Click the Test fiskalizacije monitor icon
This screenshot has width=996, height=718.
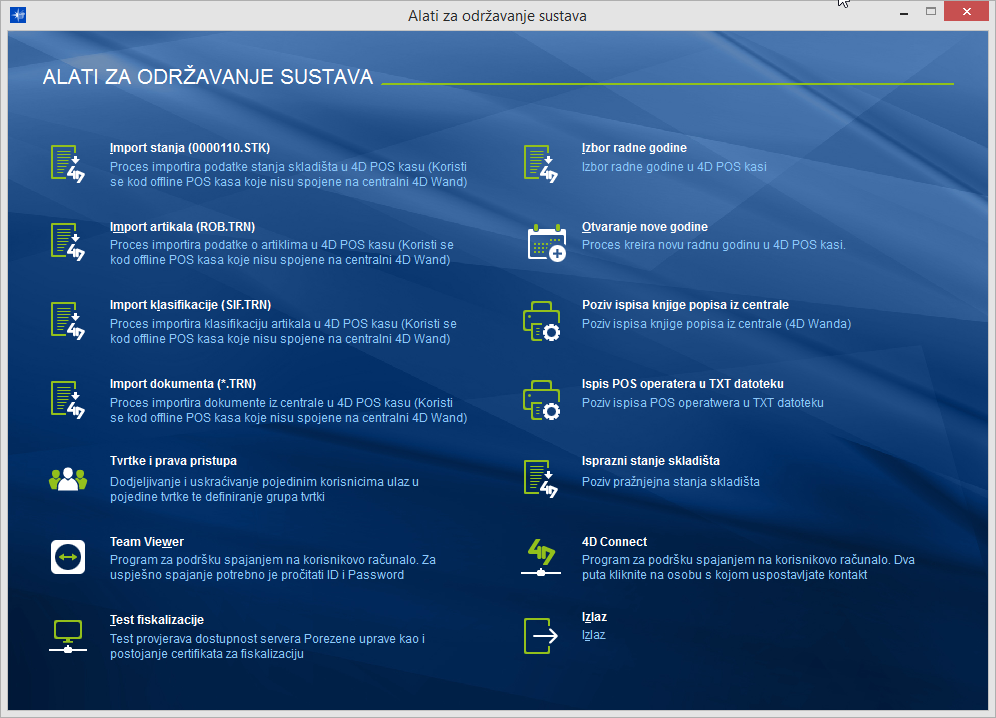tap(67, 637)
